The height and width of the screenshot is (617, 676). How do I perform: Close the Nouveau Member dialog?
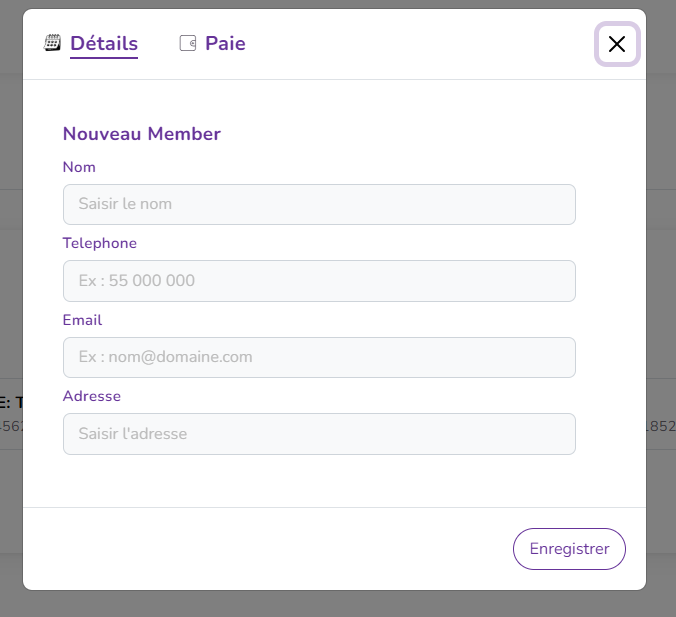[617, 44]
